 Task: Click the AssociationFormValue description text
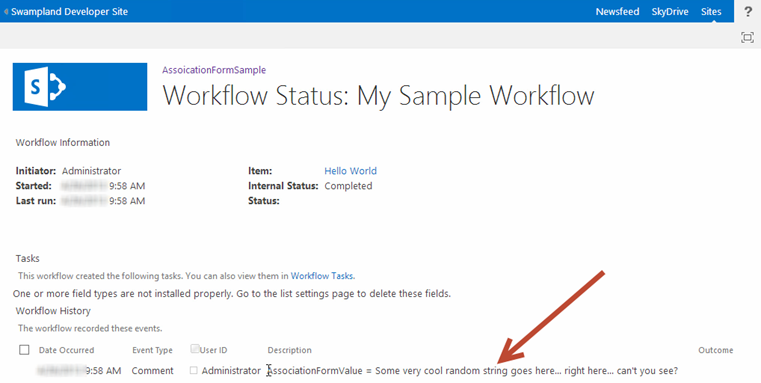[472, 371]
